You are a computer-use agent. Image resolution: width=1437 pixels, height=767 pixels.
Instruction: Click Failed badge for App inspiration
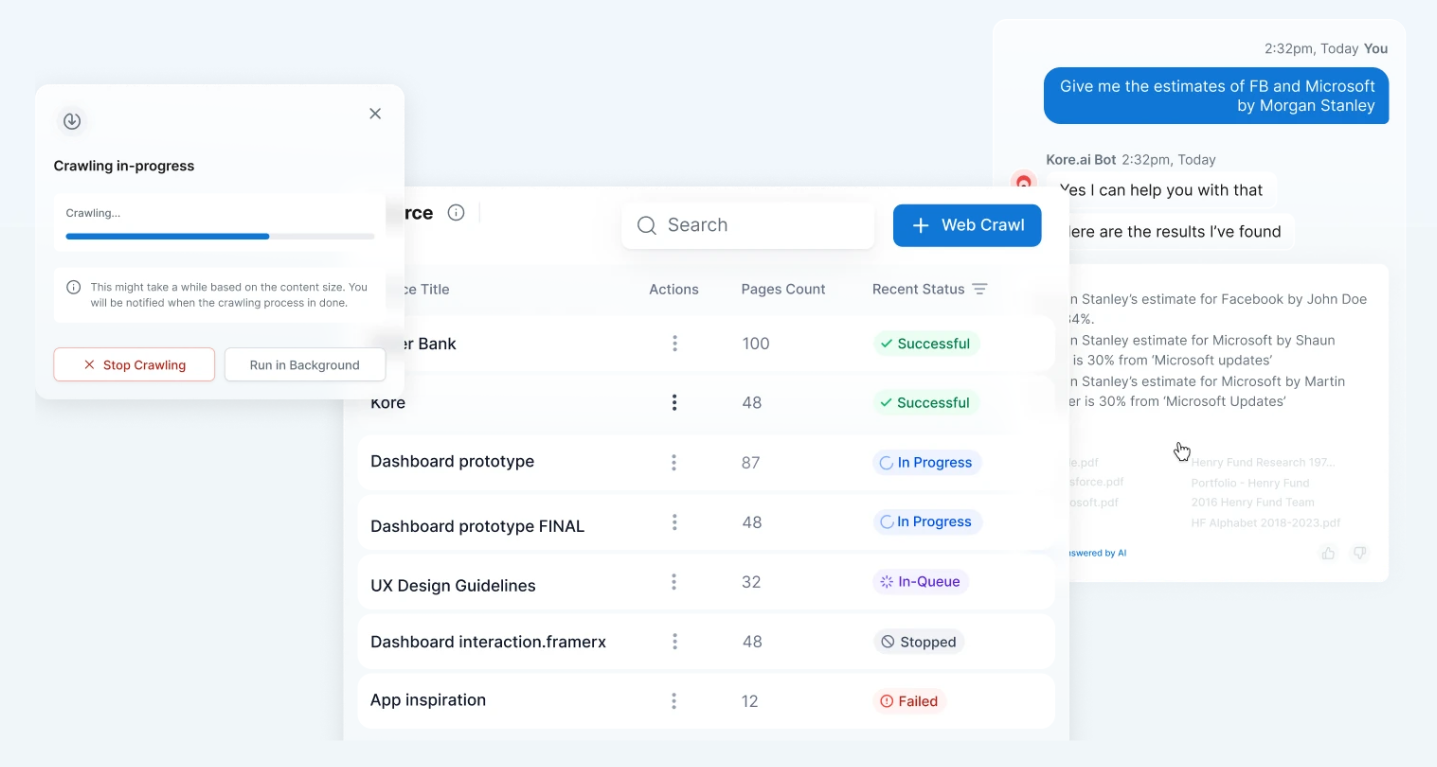(909, 701)
